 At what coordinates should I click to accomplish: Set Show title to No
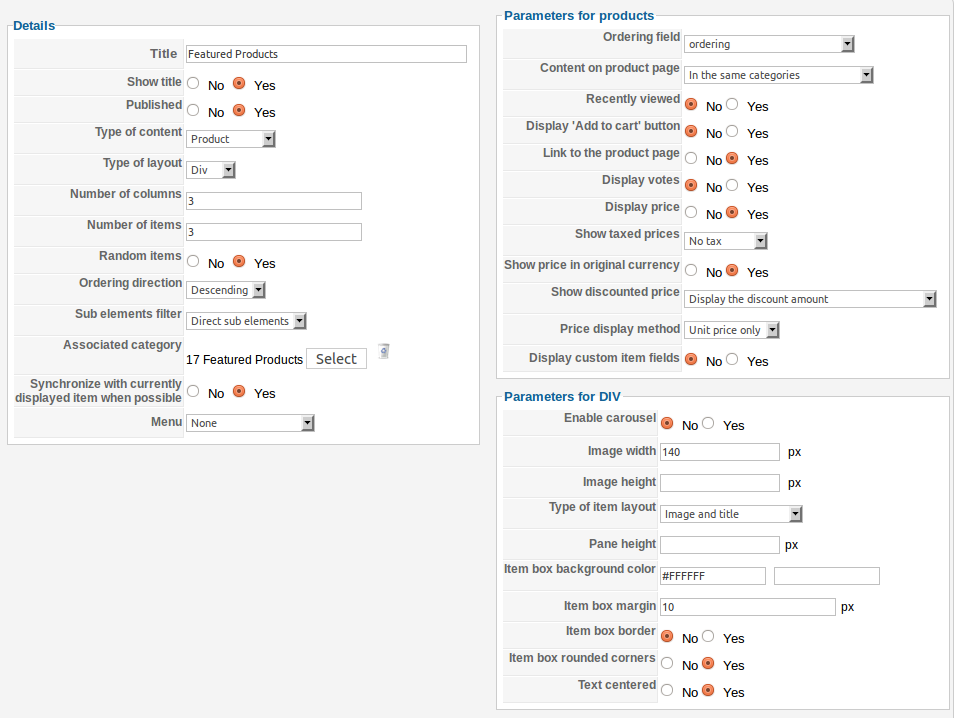193,84
